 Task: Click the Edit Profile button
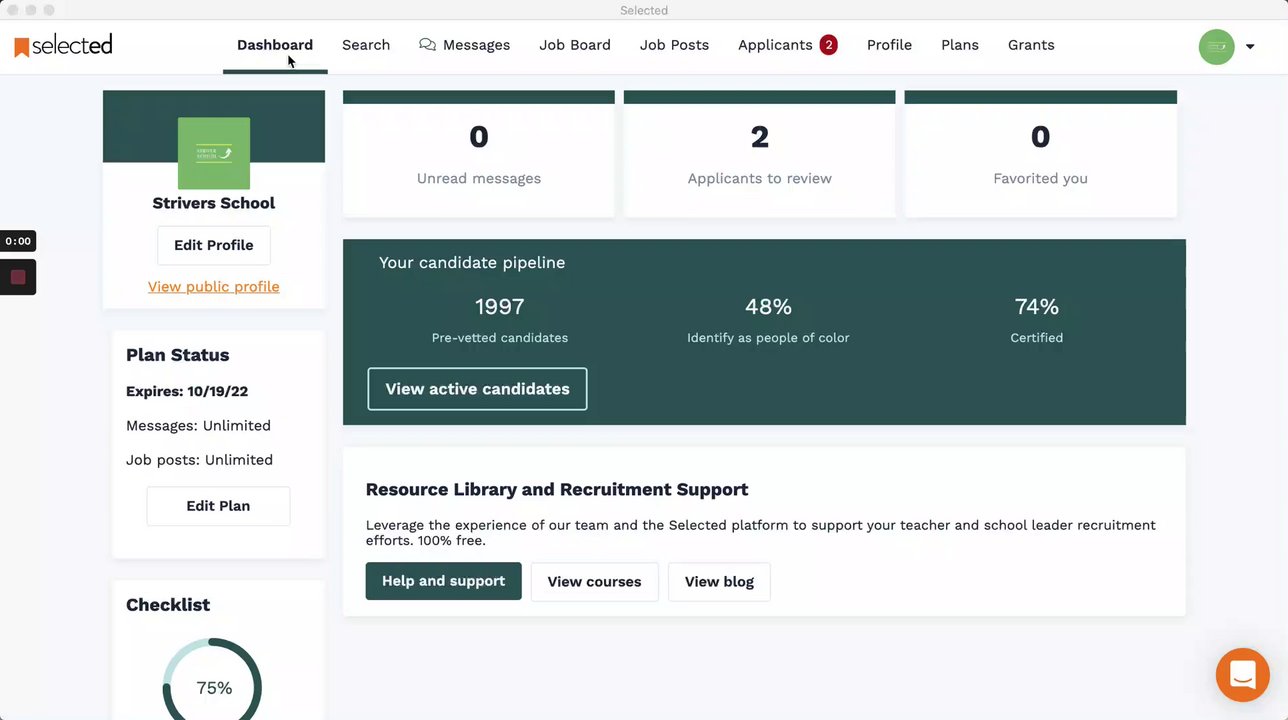point(214,245)
